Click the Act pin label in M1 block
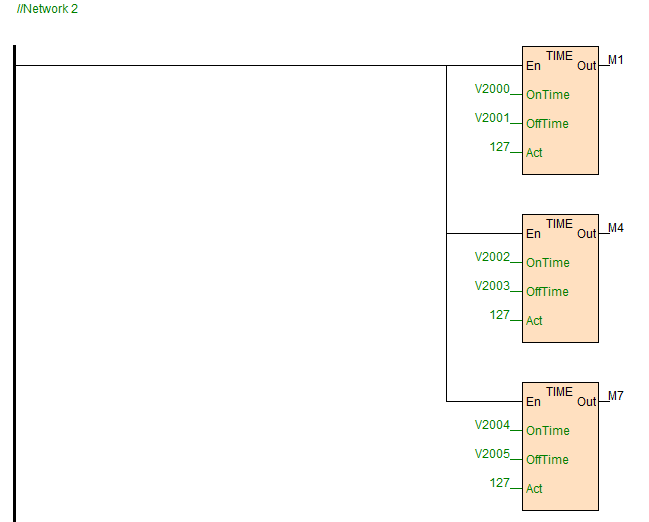649x522 pixels. point(534,153)
